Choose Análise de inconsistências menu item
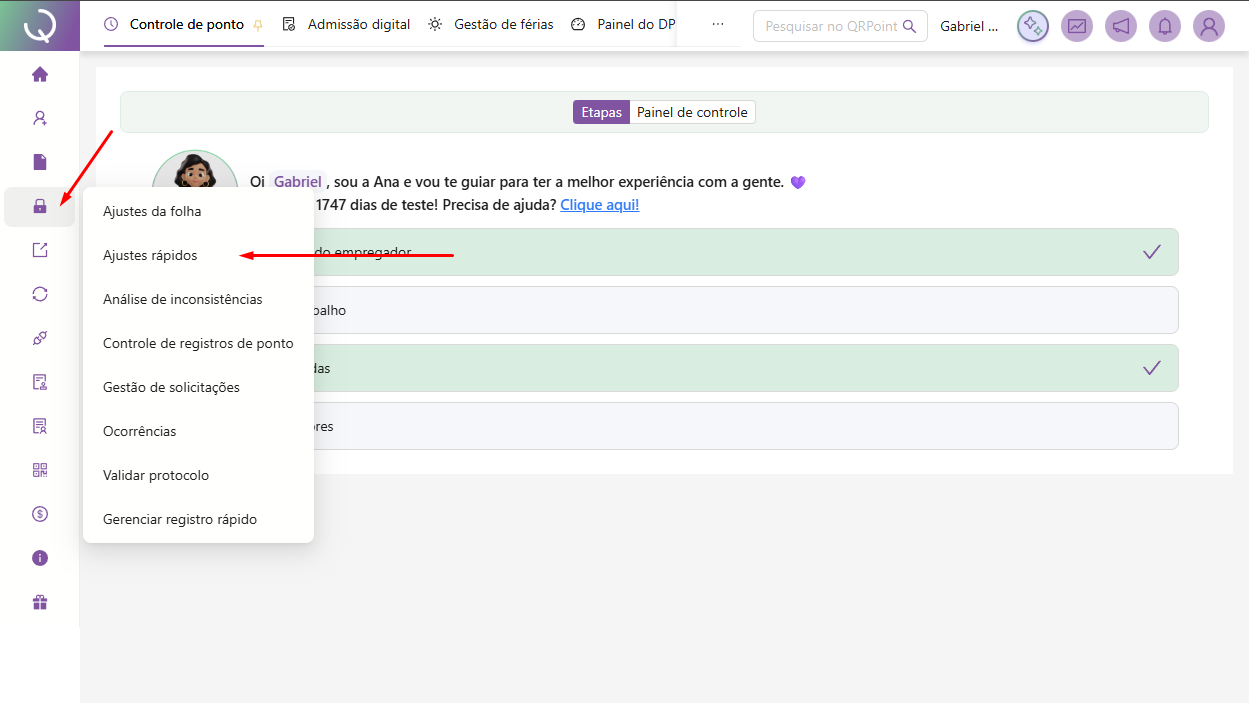The image size is (1249, 703). pyautogui.click(x=183, y=299)
